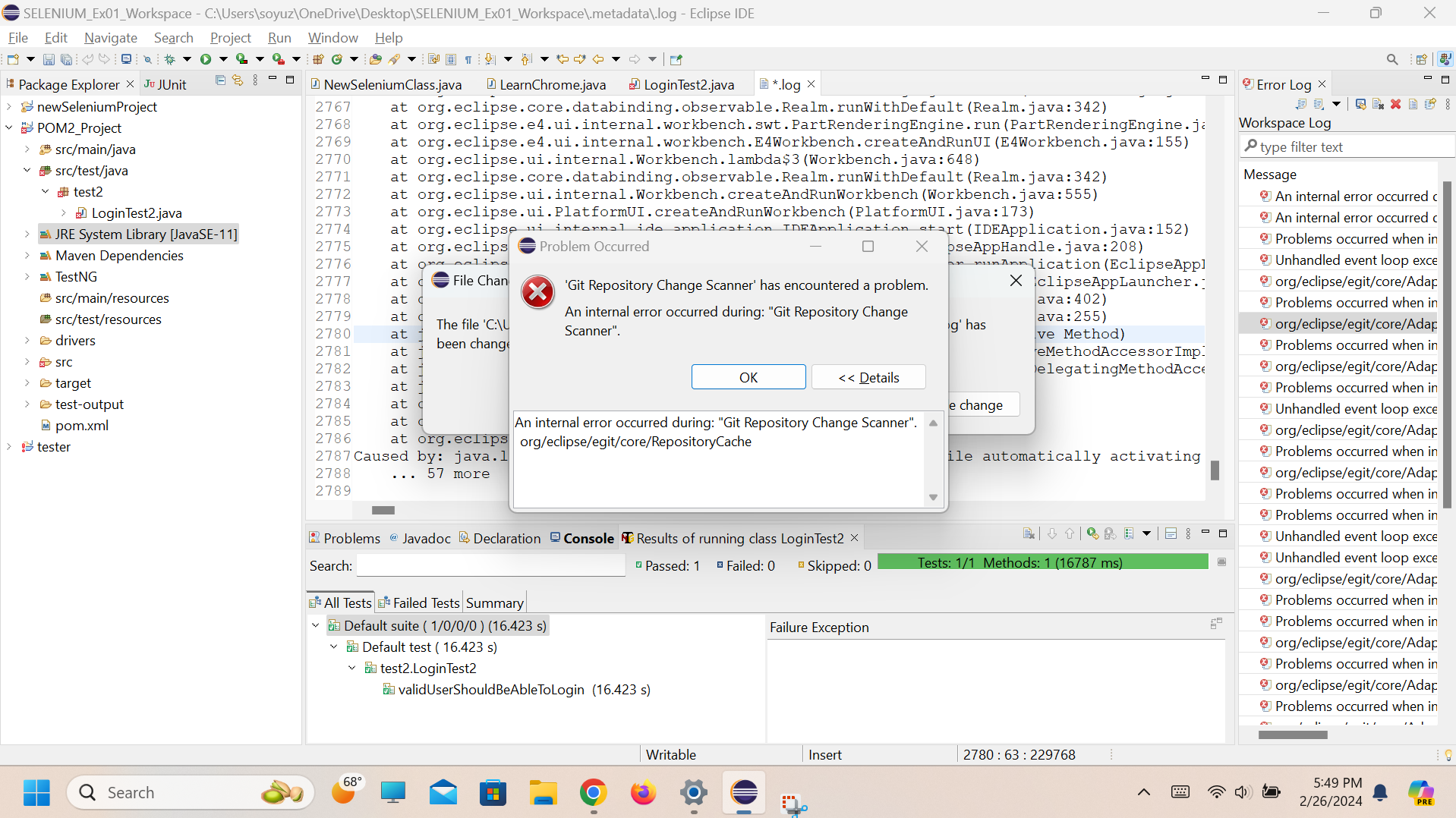The image size is (1456, 818).
Task: Click Restore Log icon in Error Log
Action: (1430, 104)
